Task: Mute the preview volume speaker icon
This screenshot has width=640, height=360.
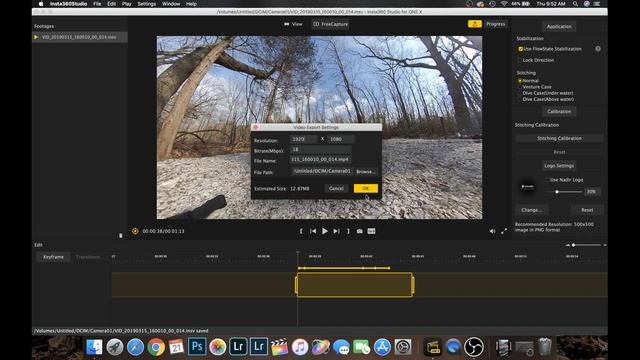Action: pos(492,231)
